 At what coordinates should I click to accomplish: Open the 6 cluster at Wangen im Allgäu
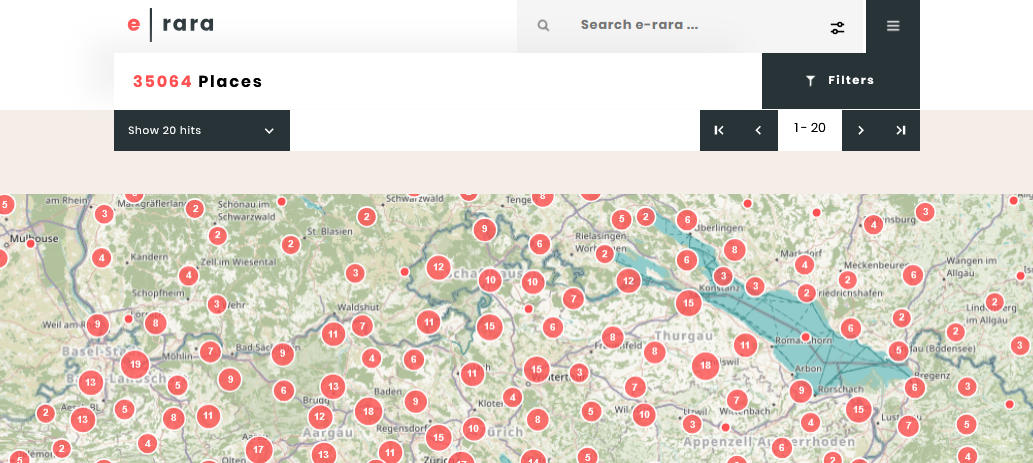(912, 275)
